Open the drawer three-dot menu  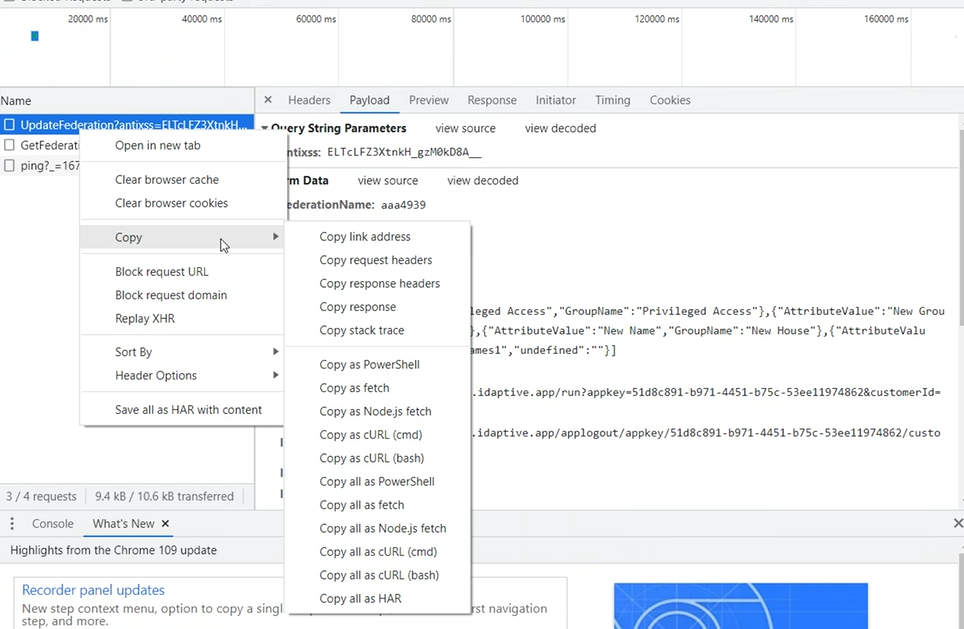[x=12, y=523]
